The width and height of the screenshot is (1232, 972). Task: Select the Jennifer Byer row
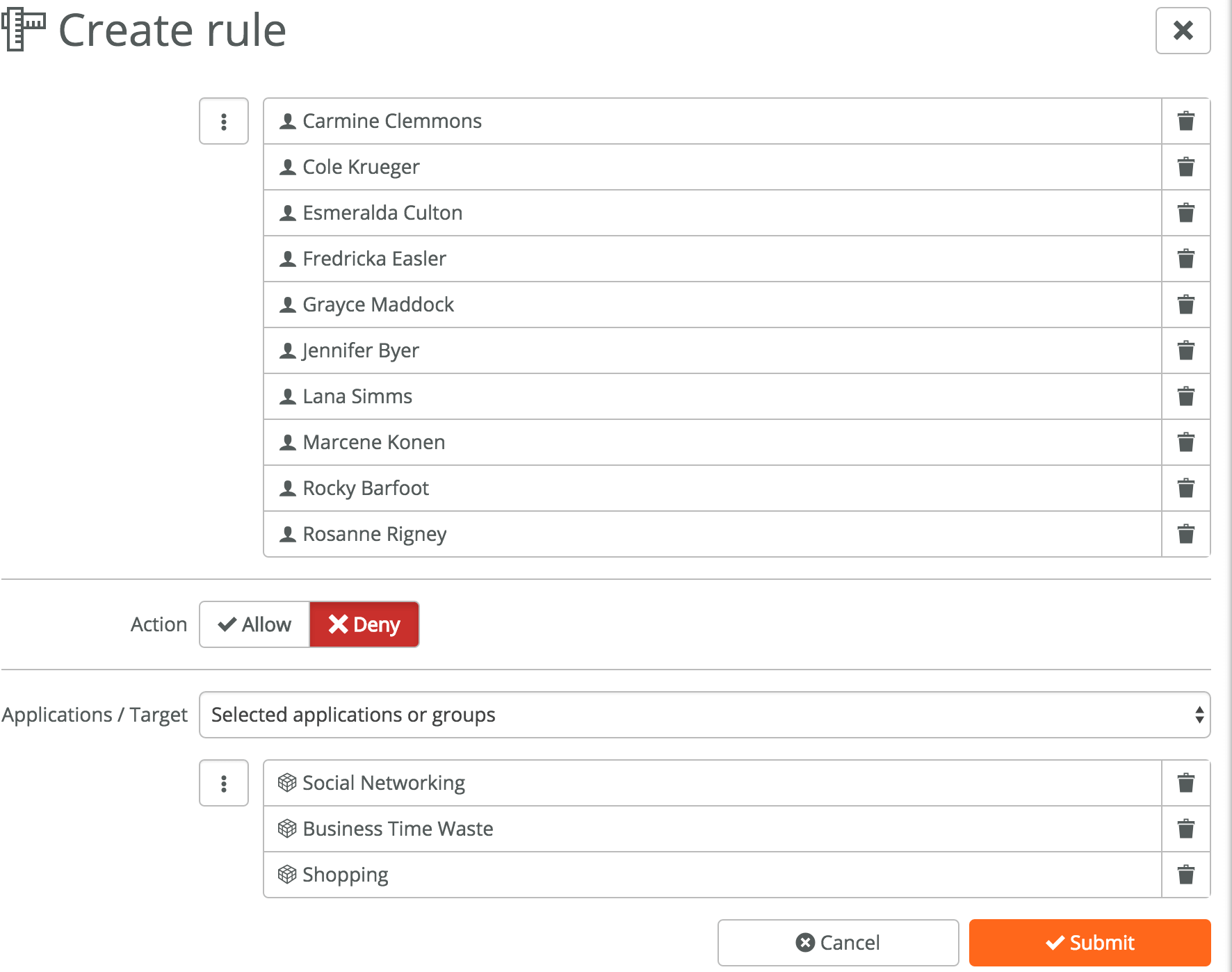pos(713,350)
